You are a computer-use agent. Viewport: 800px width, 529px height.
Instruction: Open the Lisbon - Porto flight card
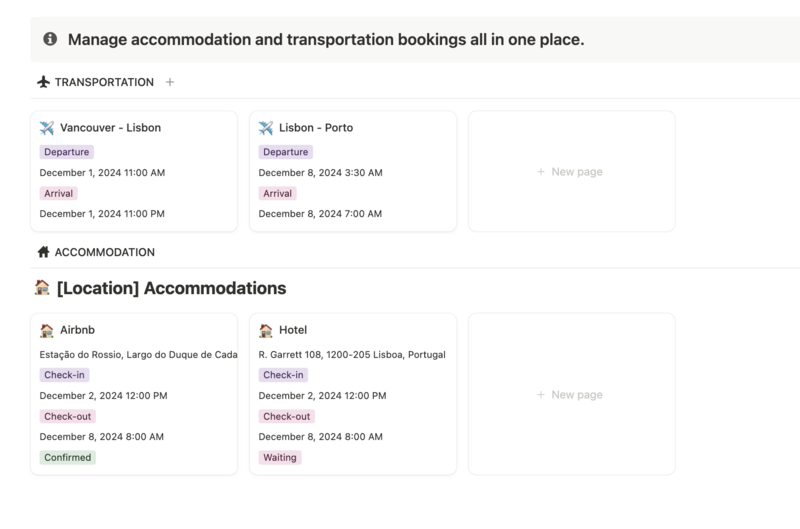coord(353,171)
